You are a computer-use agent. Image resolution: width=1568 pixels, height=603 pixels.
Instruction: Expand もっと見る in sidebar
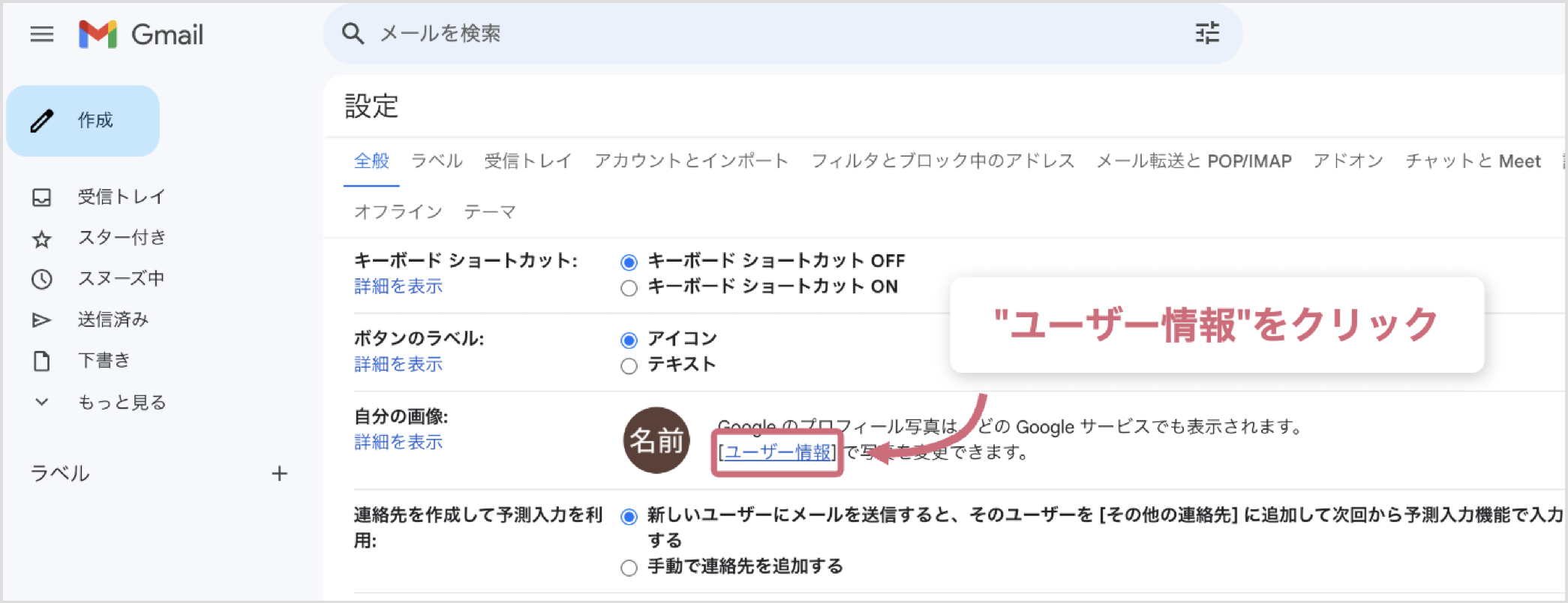coord(121,403)
